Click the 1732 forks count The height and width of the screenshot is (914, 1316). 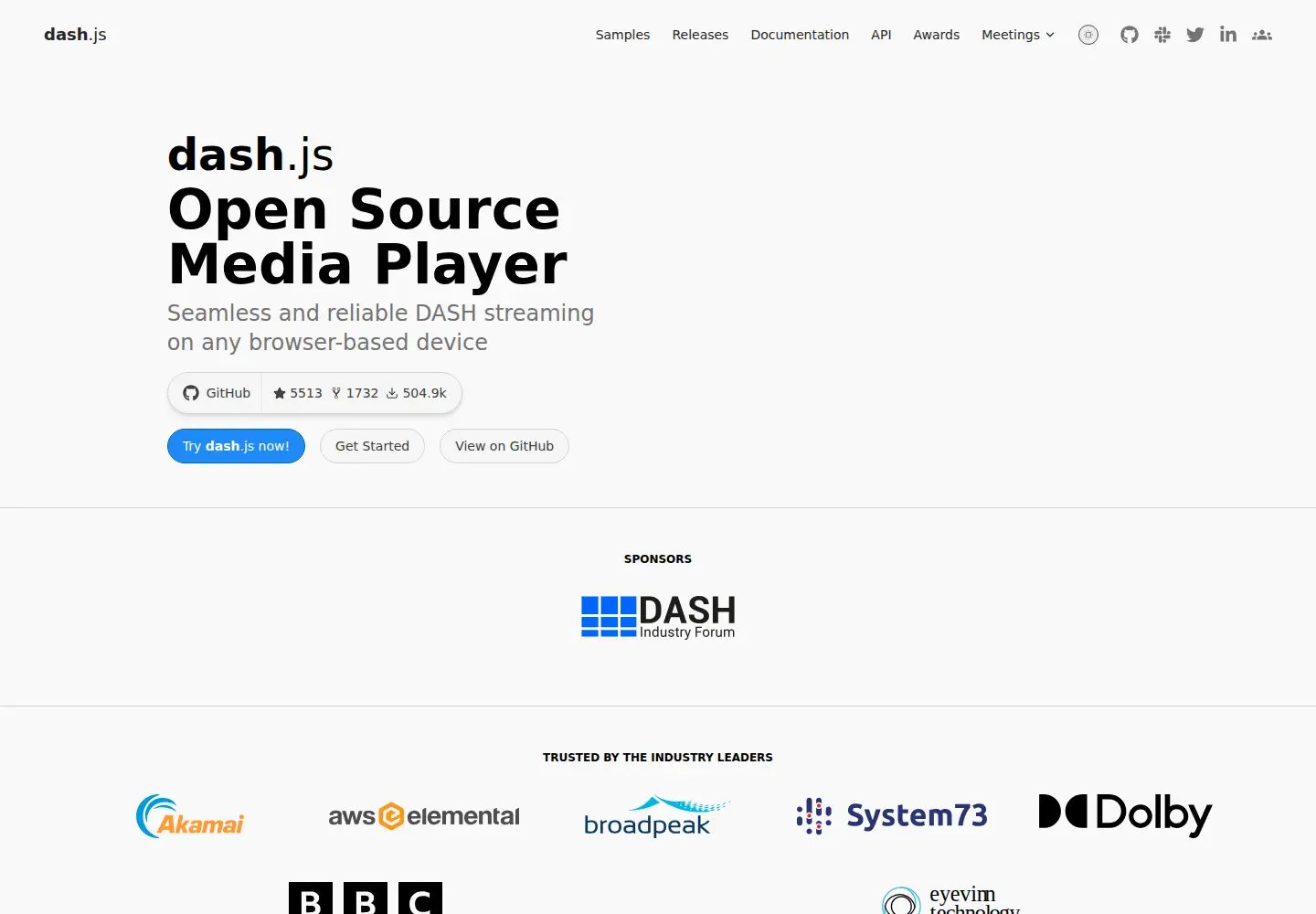pyautogui.click(x=355, y=393)
